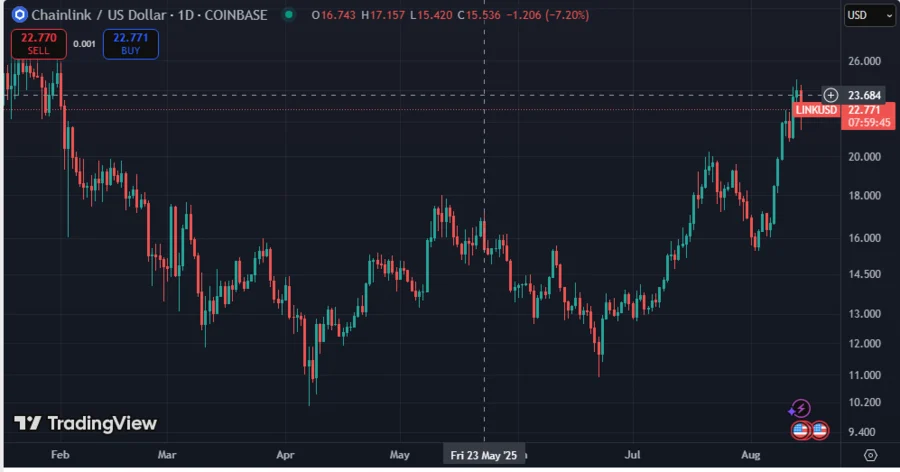
Task: Click the LINKUSD price label
Action: [x=816, y=110]
